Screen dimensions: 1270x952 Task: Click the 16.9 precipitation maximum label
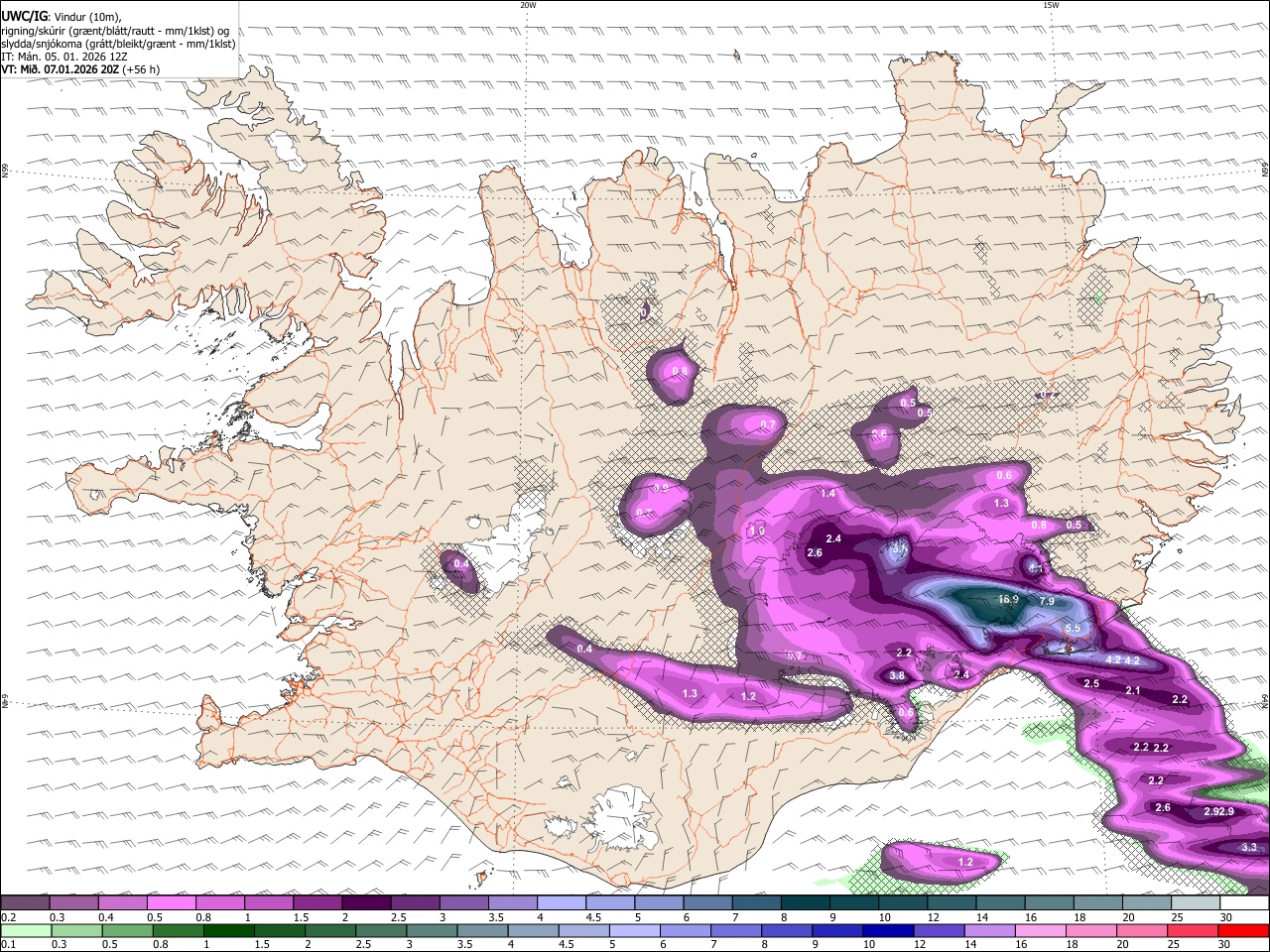coord(1008,600)
